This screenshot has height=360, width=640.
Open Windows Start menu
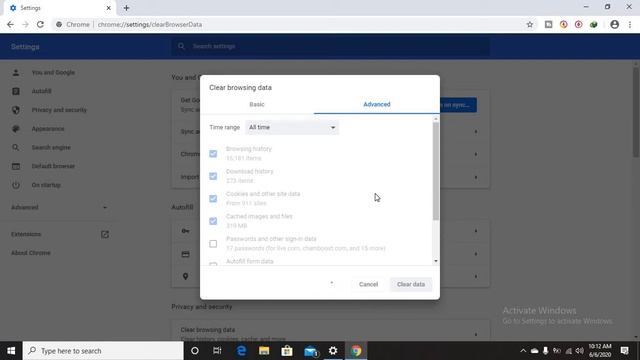[x=11, y=351]
